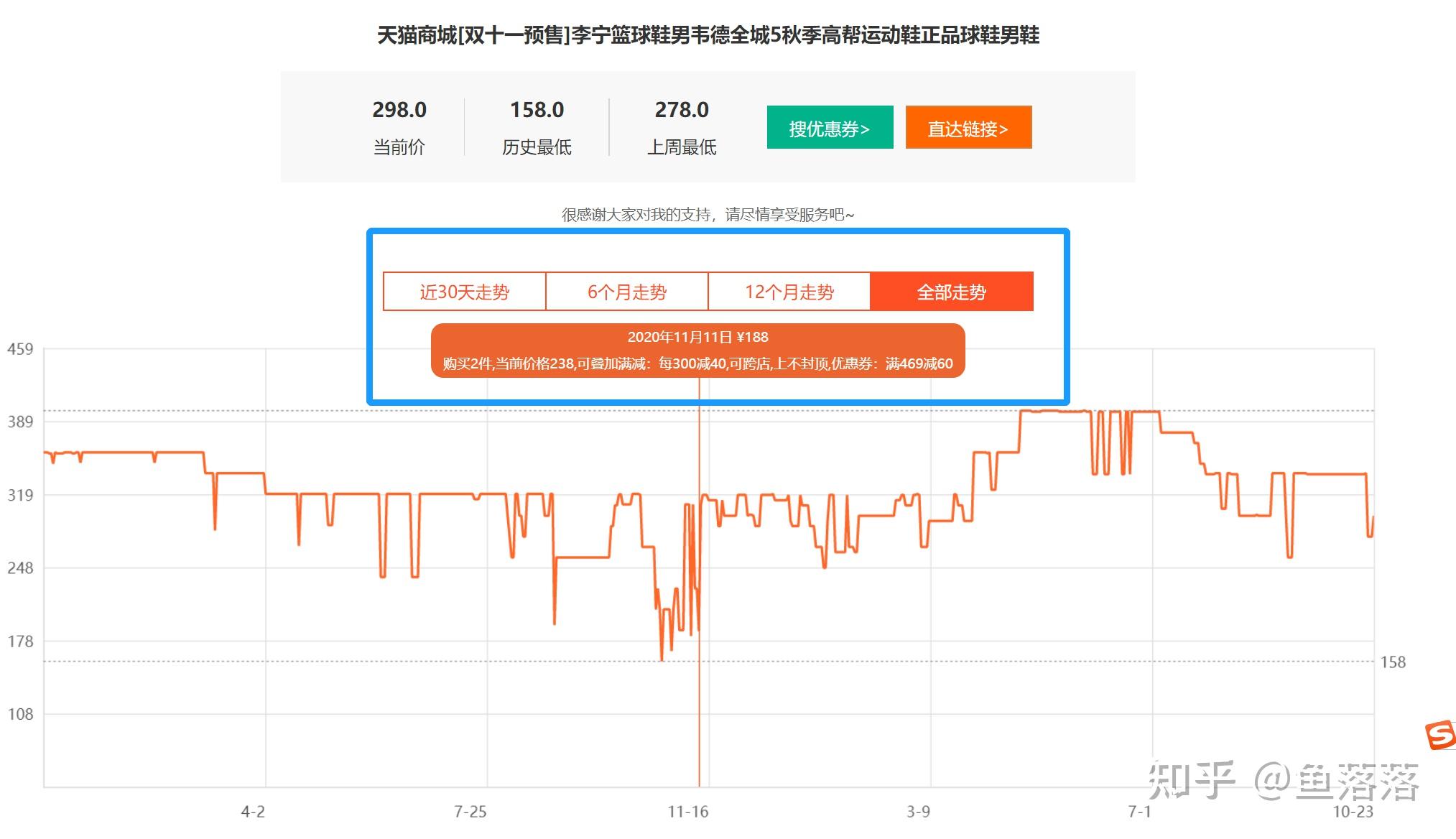Click the green 搜优惠券> button
Image resolution: width=1456 pixels, height=839 pixels.
pyautogui.click(x=830, y=127)
